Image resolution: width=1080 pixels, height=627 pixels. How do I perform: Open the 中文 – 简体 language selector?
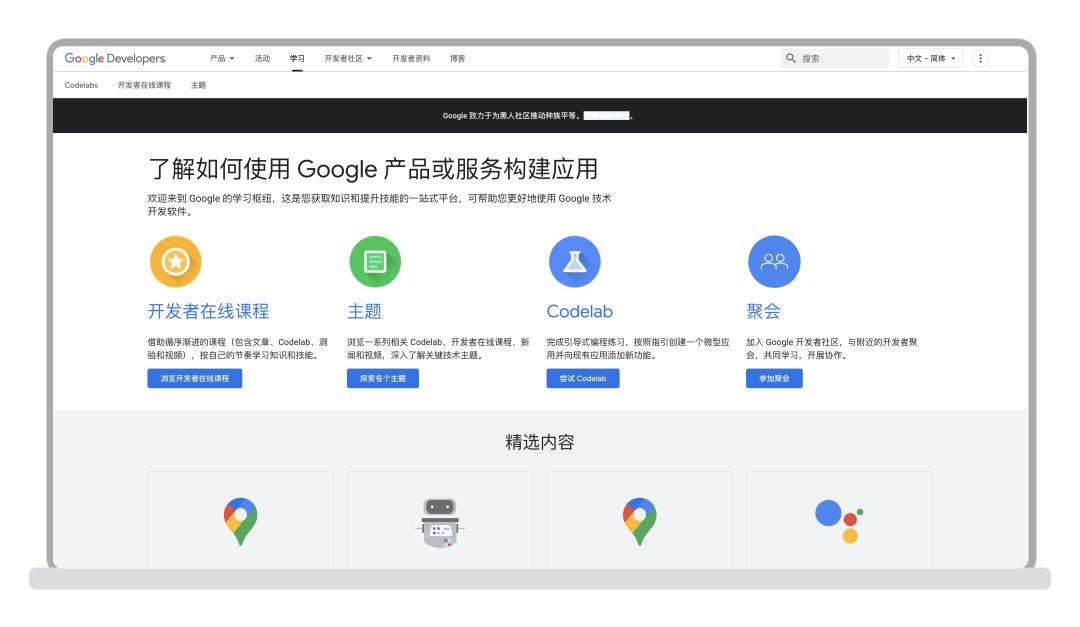coord(931,59)
